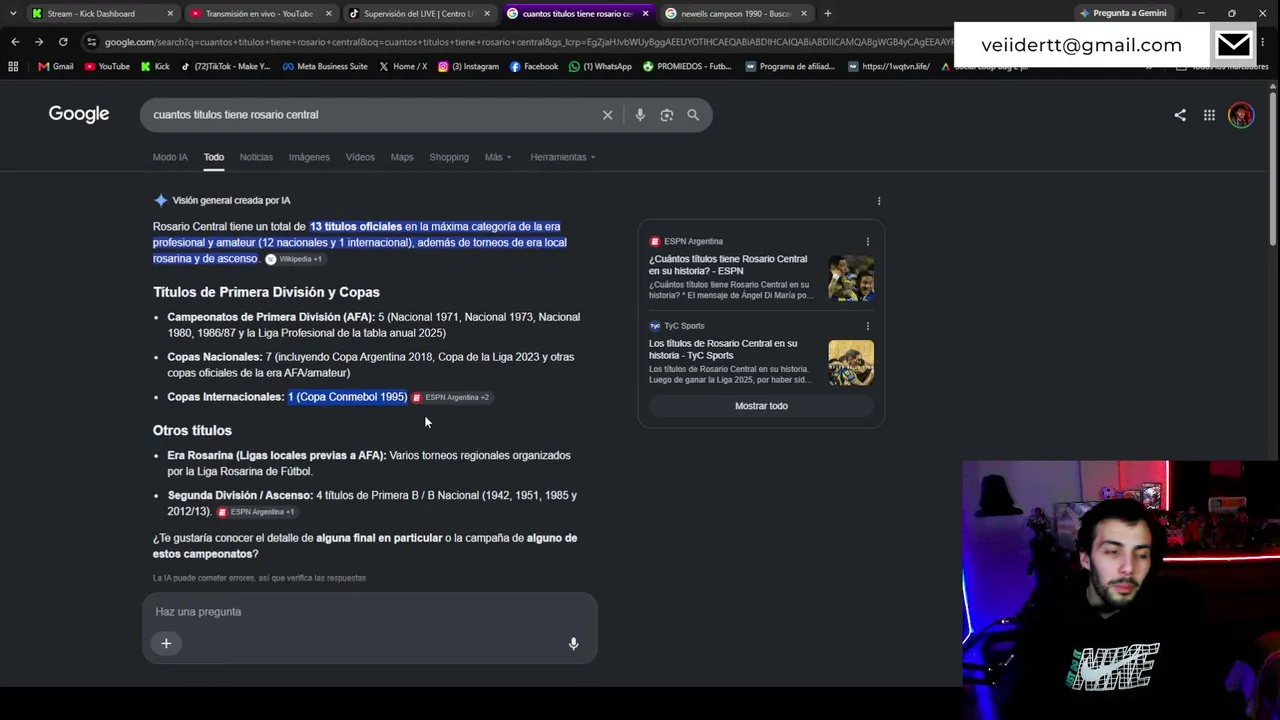The height and width of the screenshot is (720, 1280).
Task: Reload the current page
Action: coord(63,42)
